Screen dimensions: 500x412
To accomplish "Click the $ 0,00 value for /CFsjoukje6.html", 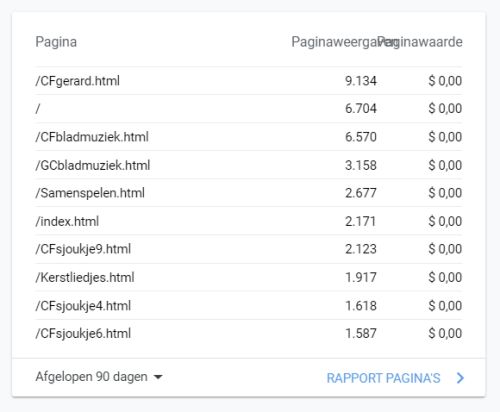I will [445, 333].
